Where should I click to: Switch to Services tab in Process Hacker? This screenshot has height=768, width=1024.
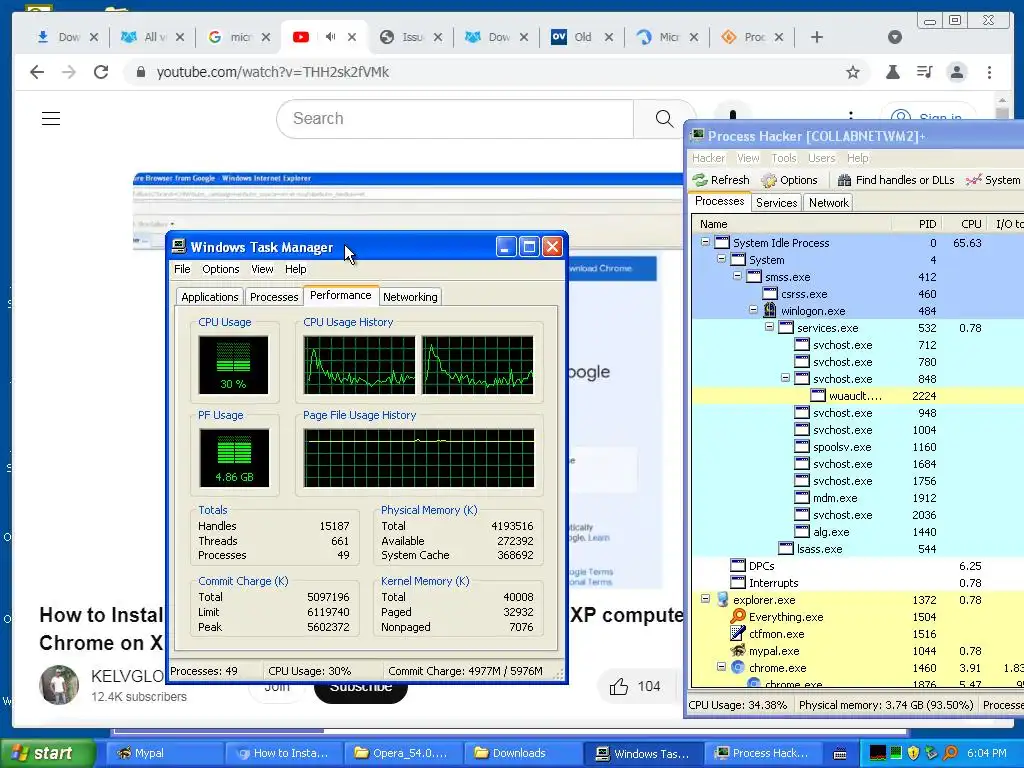[776, 202]
